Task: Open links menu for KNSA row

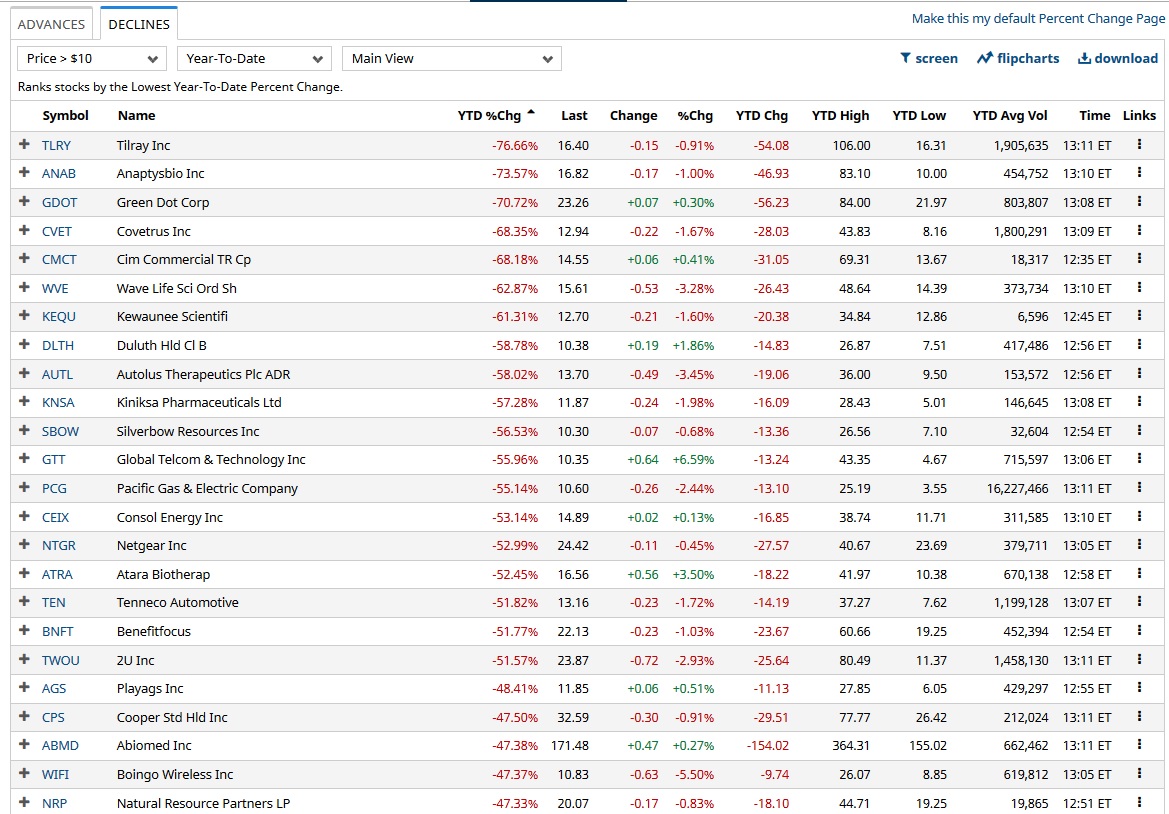Action: (x=1139, y=402)
